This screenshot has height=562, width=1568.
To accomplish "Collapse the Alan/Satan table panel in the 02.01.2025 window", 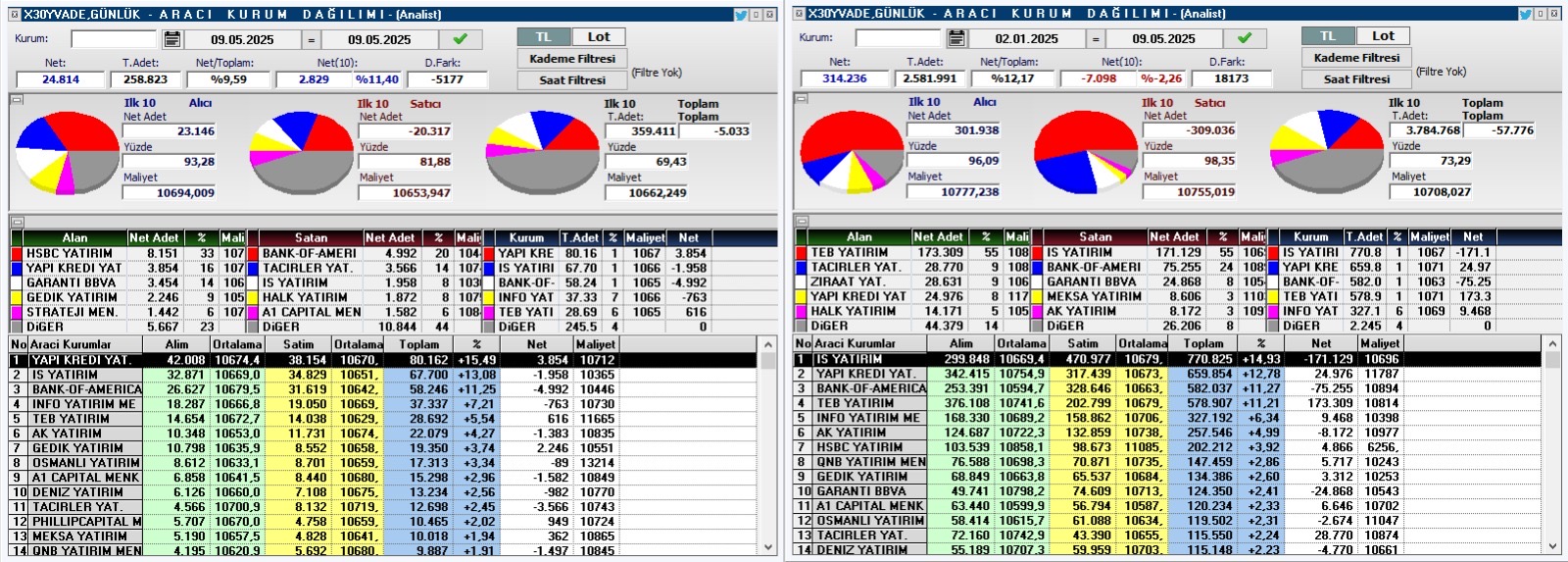I will (801, 221).
